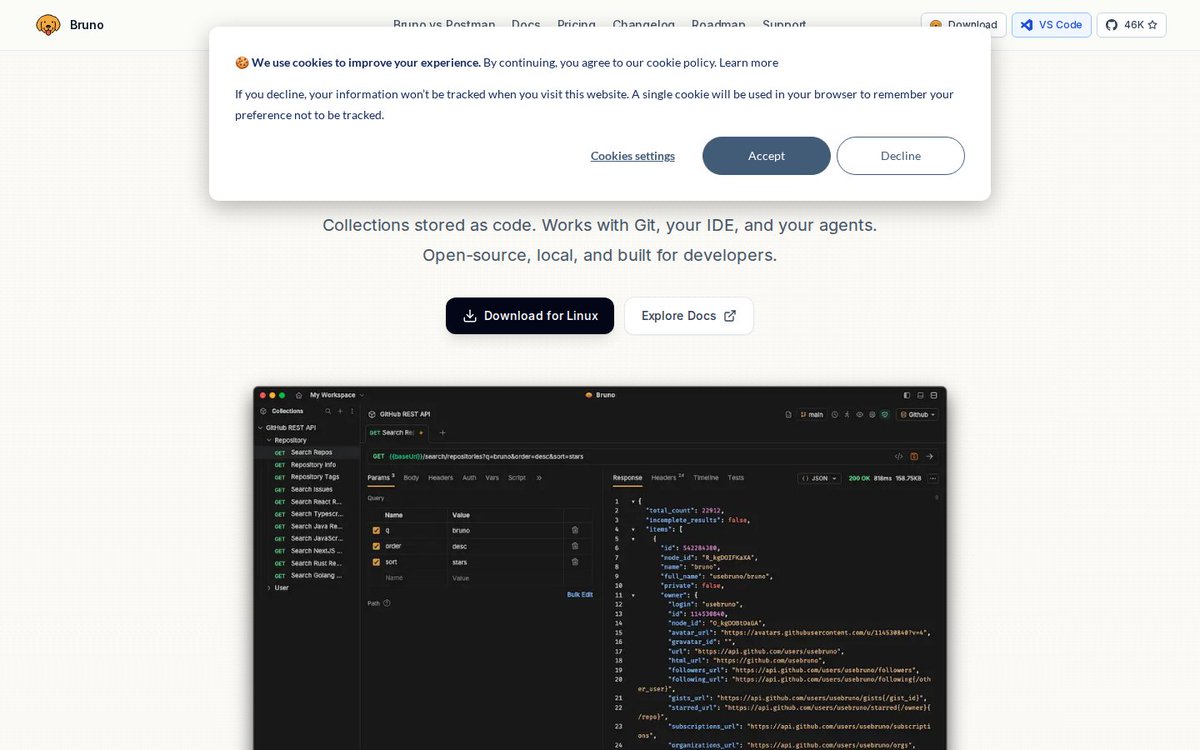1200x750 pixels.
Task: Delete the sort query parameter row
Action: pyautogui.click(x=575, y=562)
